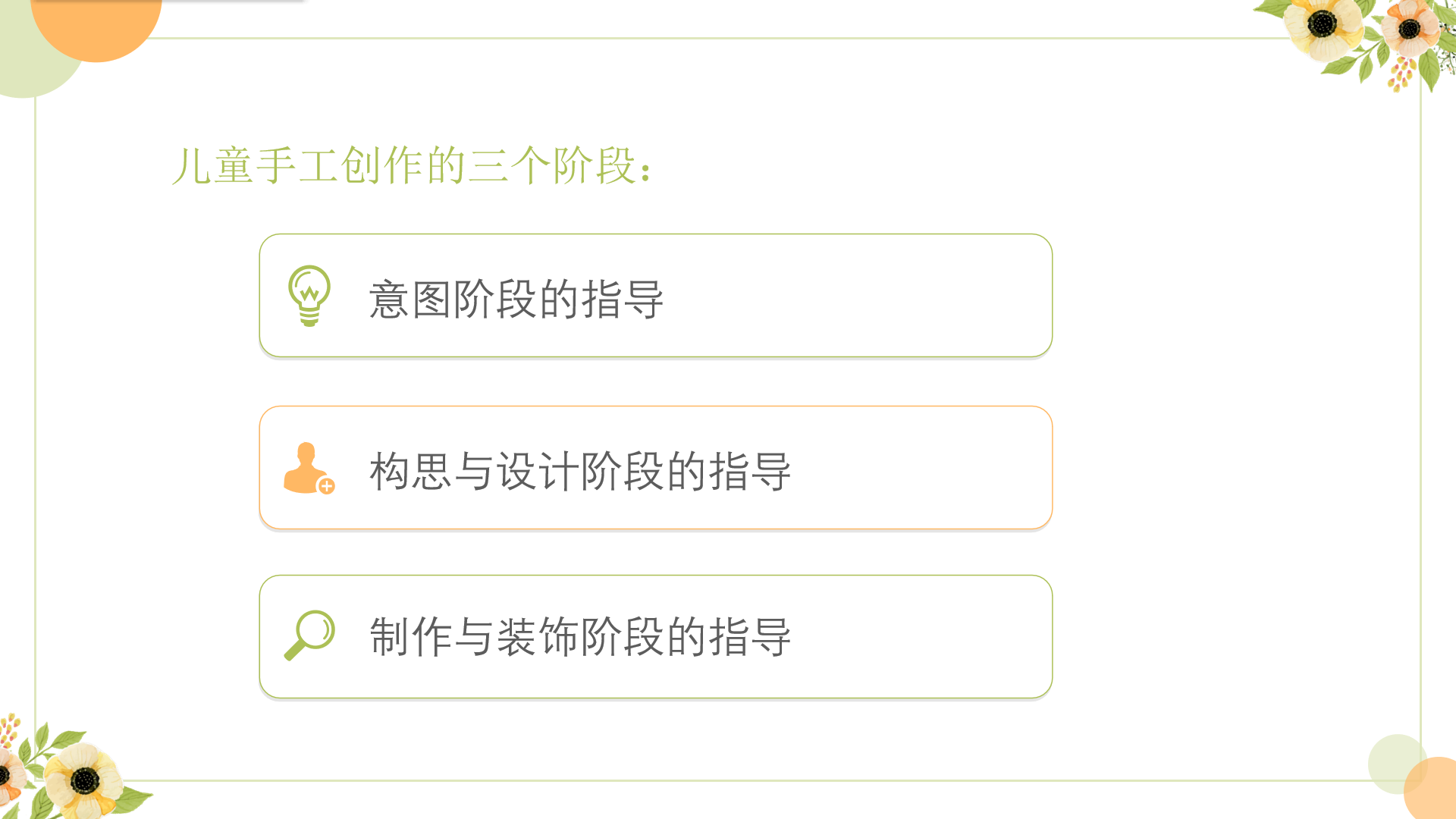
Task: Click the small plus badge on person icon
Action: pyautogui.click(x=327, y=486)
